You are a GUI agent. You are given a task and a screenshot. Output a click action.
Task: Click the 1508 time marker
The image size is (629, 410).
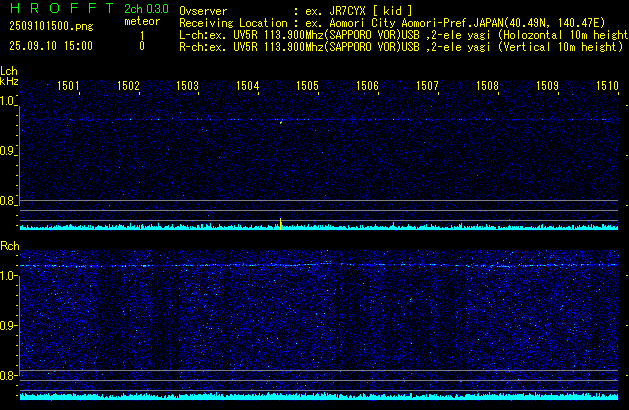487,86
